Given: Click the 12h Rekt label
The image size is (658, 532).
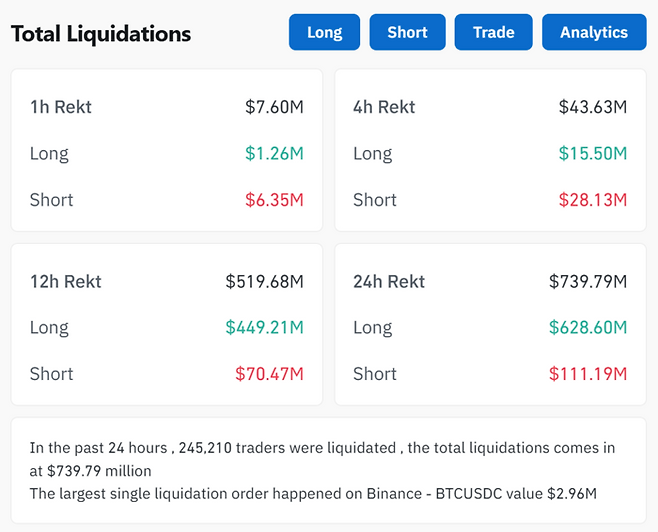Looking at the screenshot, I should click(x=66, y=281).
